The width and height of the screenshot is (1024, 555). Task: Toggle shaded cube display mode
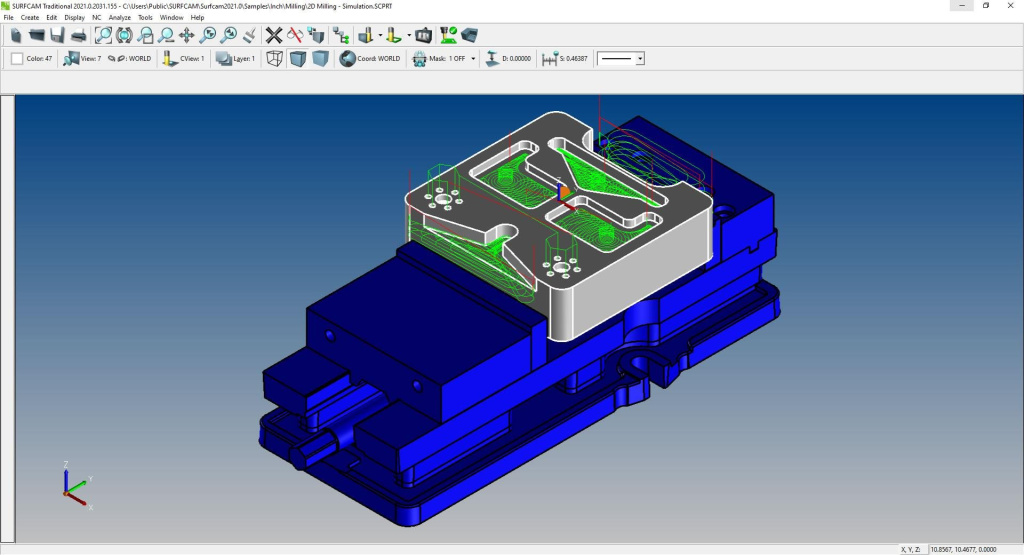click(320, 59)
